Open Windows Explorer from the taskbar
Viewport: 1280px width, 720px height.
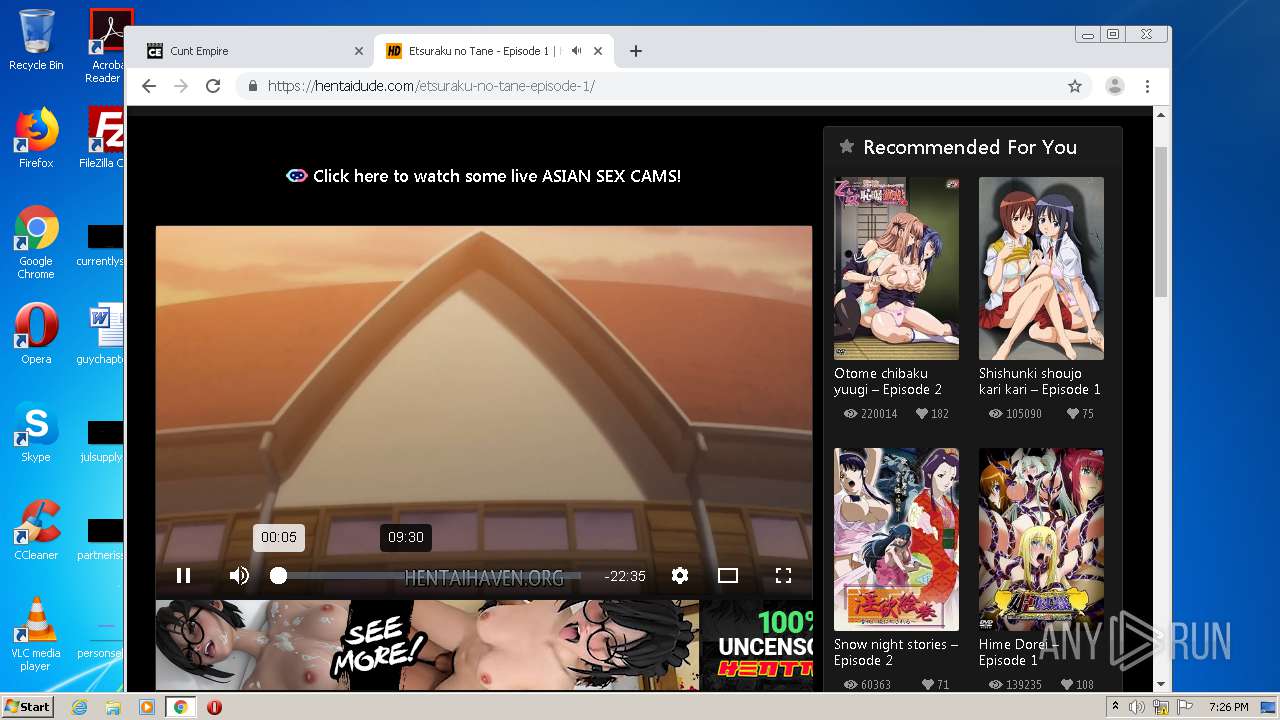[113, 707]
